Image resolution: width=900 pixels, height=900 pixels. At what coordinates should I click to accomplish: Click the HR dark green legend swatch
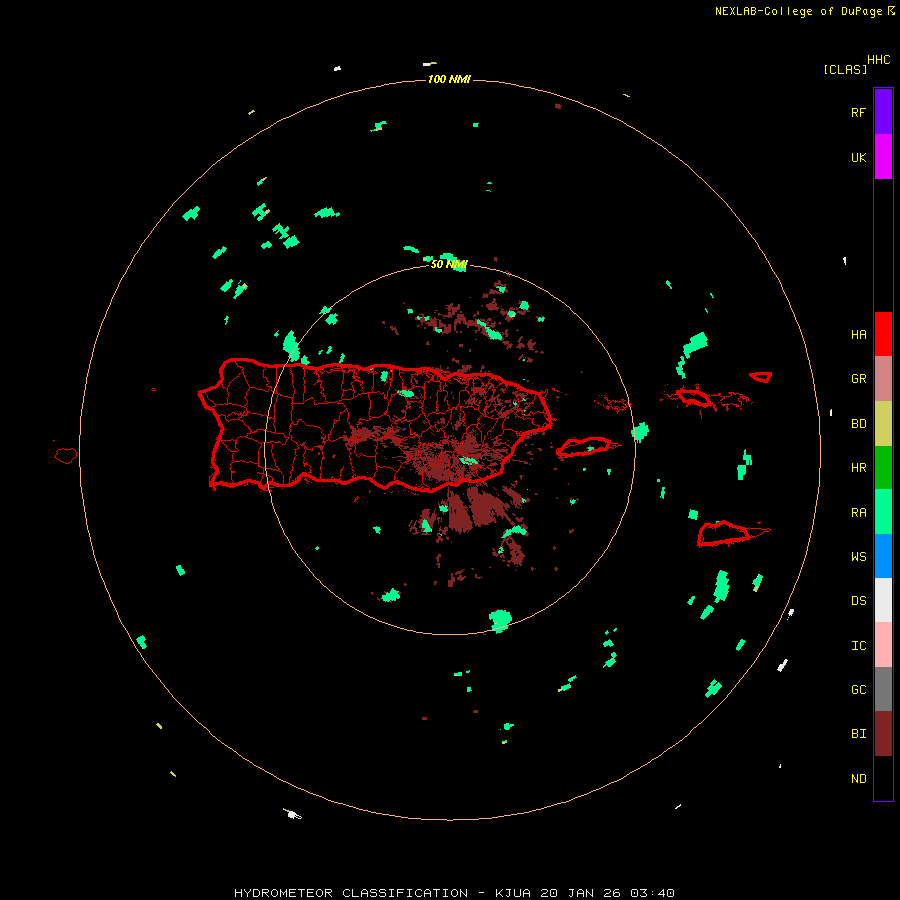(x=883, y=467)
